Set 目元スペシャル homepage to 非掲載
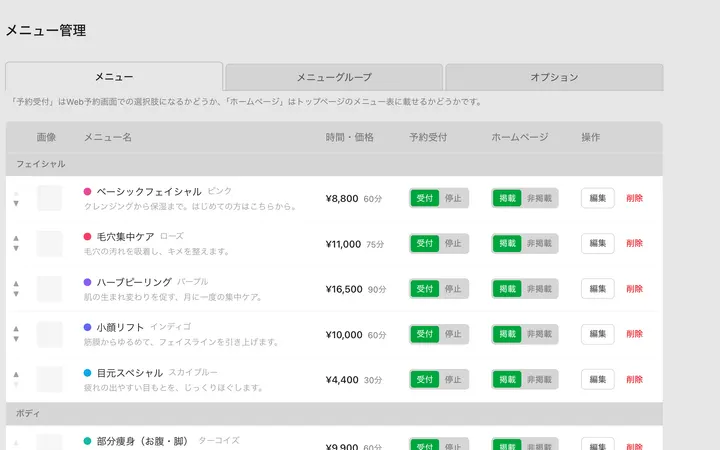Viewport: 720px width, 450px height. click(540, 379)
